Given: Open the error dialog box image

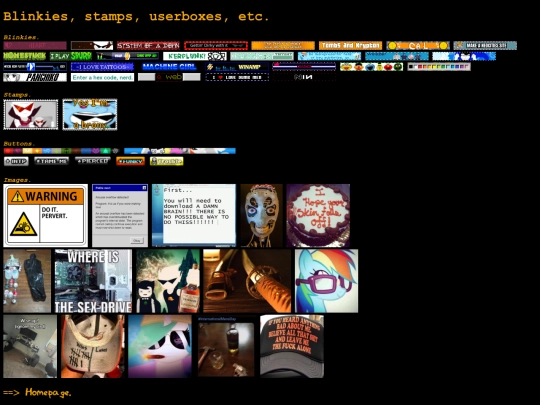Looking at the screenshot, I should (120, 216).
